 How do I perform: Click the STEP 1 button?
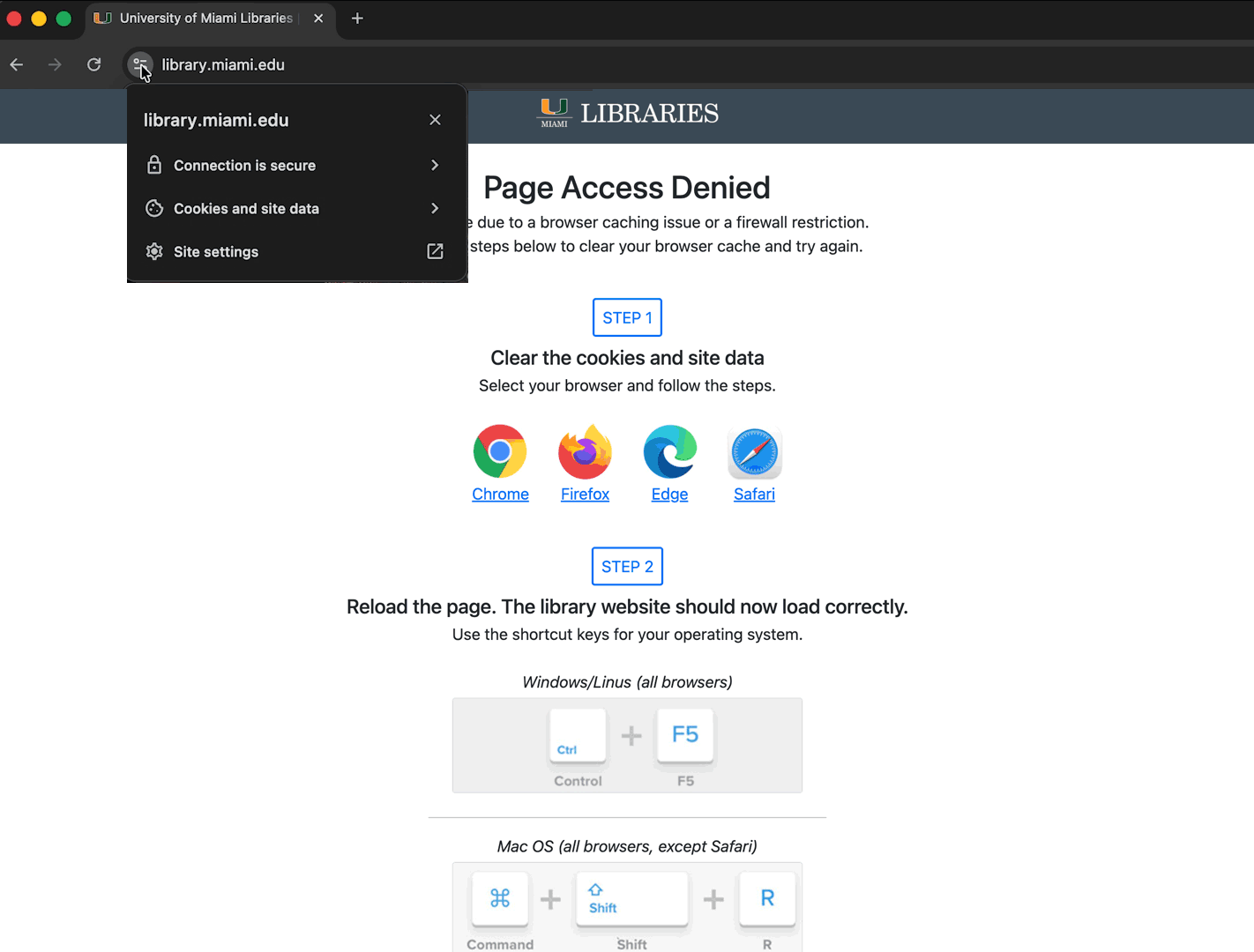pos(627,317)
